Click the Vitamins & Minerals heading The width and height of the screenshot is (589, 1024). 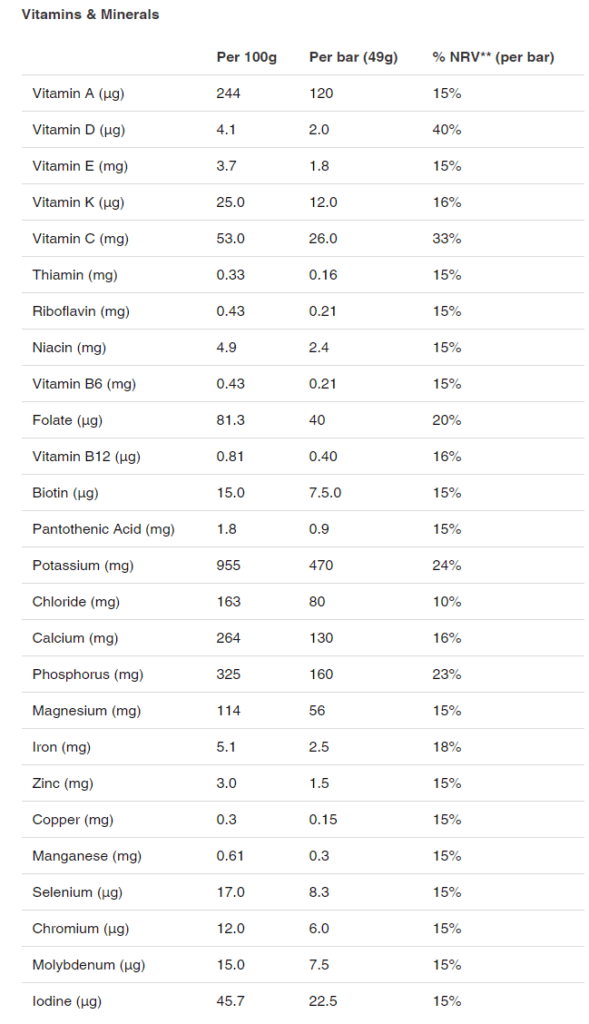tap(90, 14)
